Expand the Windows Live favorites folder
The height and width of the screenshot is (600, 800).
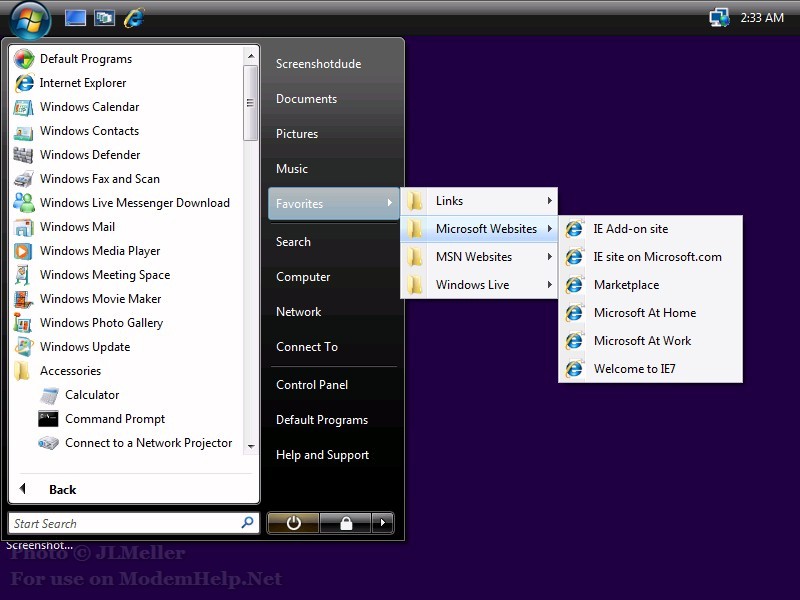tap(479, 285)
